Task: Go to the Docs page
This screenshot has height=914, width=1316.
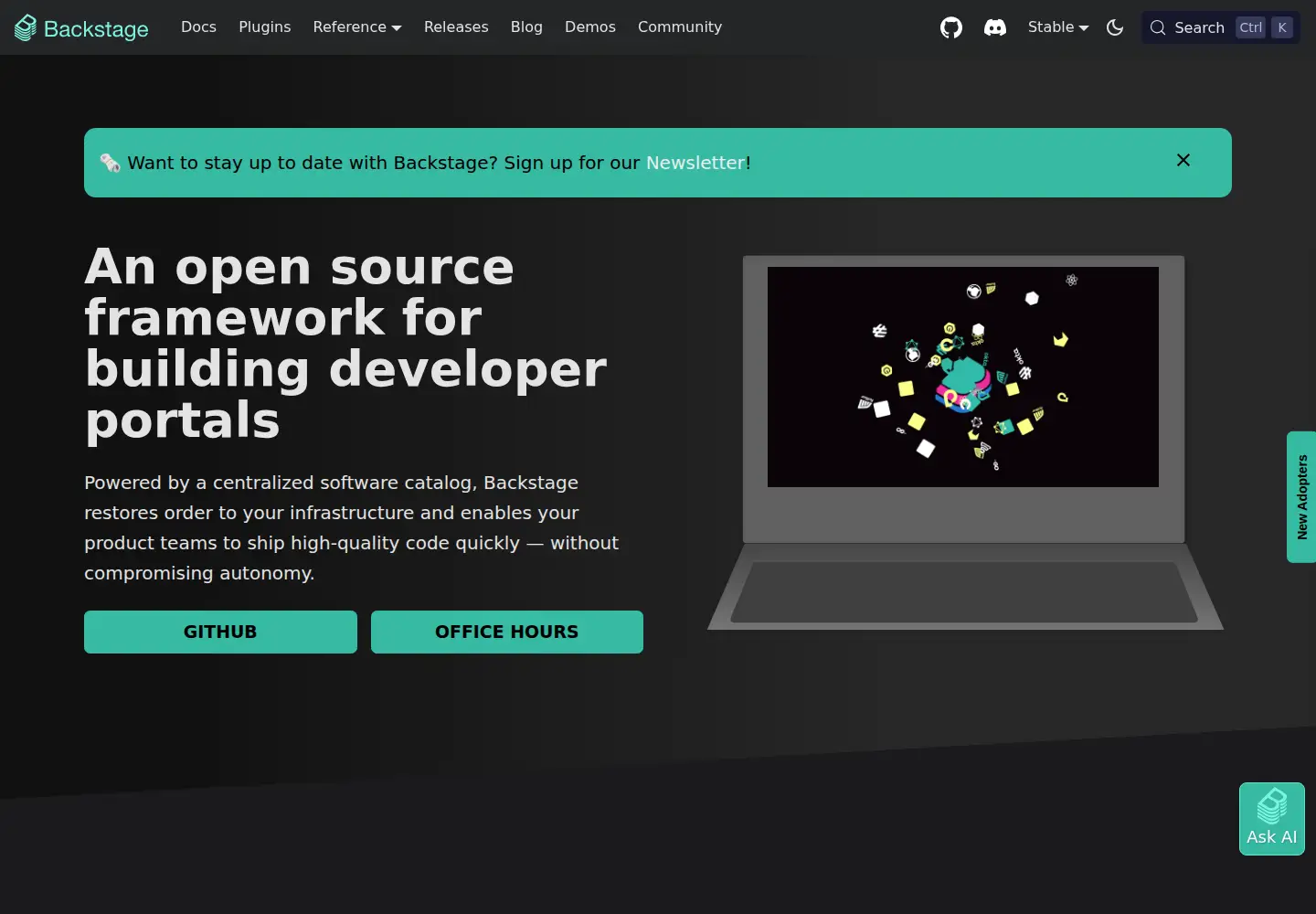Action: point(198,27)
